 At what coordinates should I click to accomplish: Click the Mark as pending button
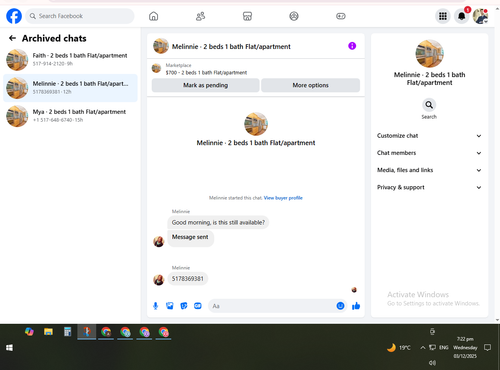coord(205,85)
